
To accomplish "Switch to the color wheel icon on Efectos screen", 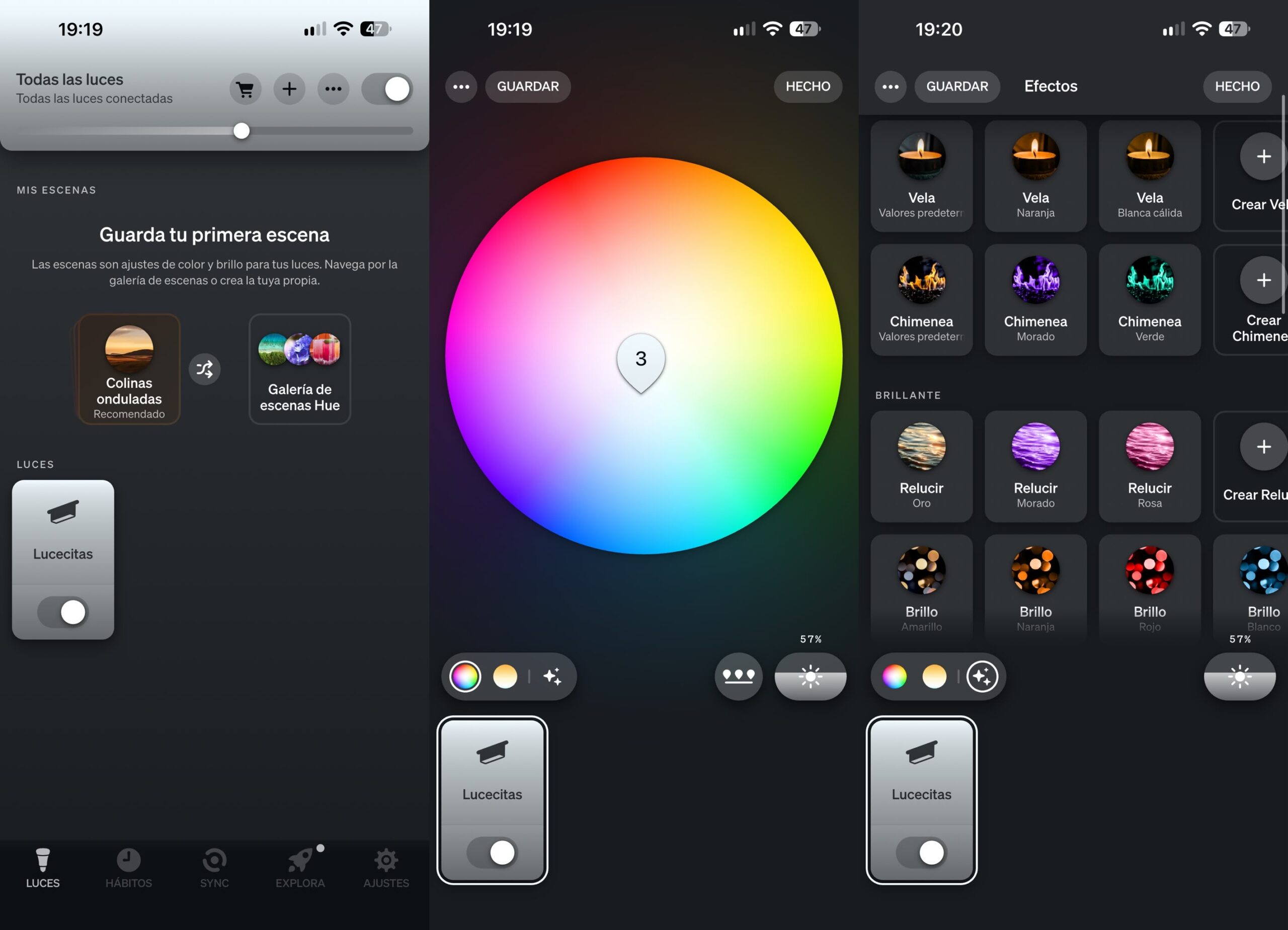I will pos(895,677).
